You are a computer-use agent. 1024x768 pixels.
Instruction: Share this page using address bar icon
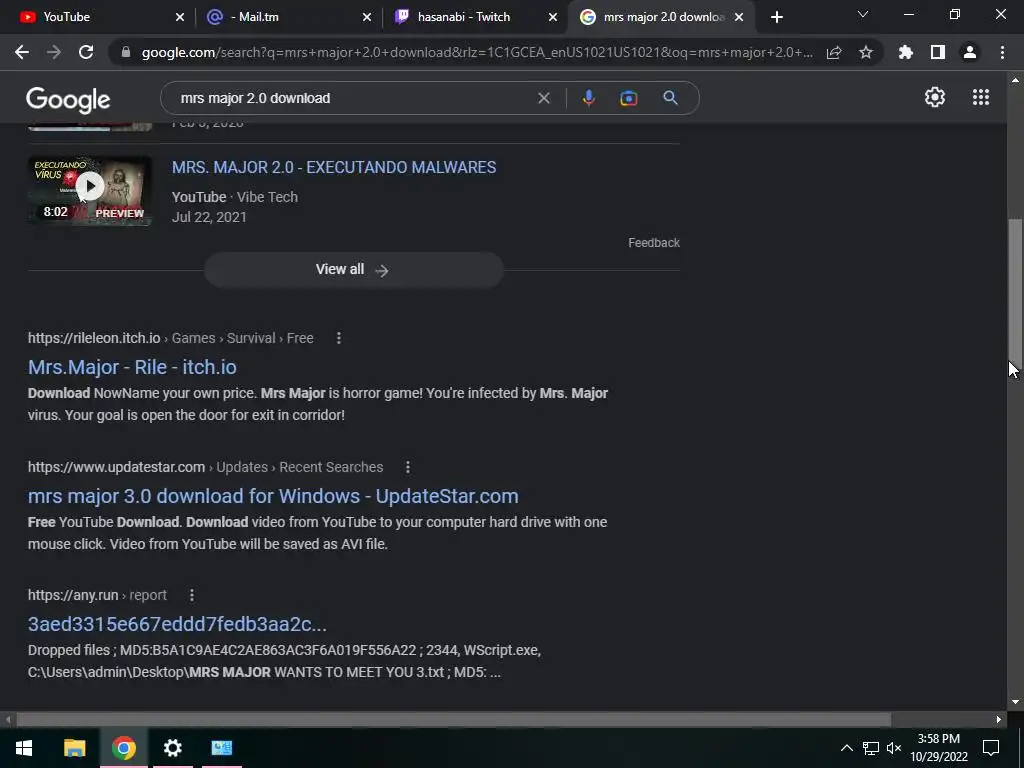[x=834, y=52]
